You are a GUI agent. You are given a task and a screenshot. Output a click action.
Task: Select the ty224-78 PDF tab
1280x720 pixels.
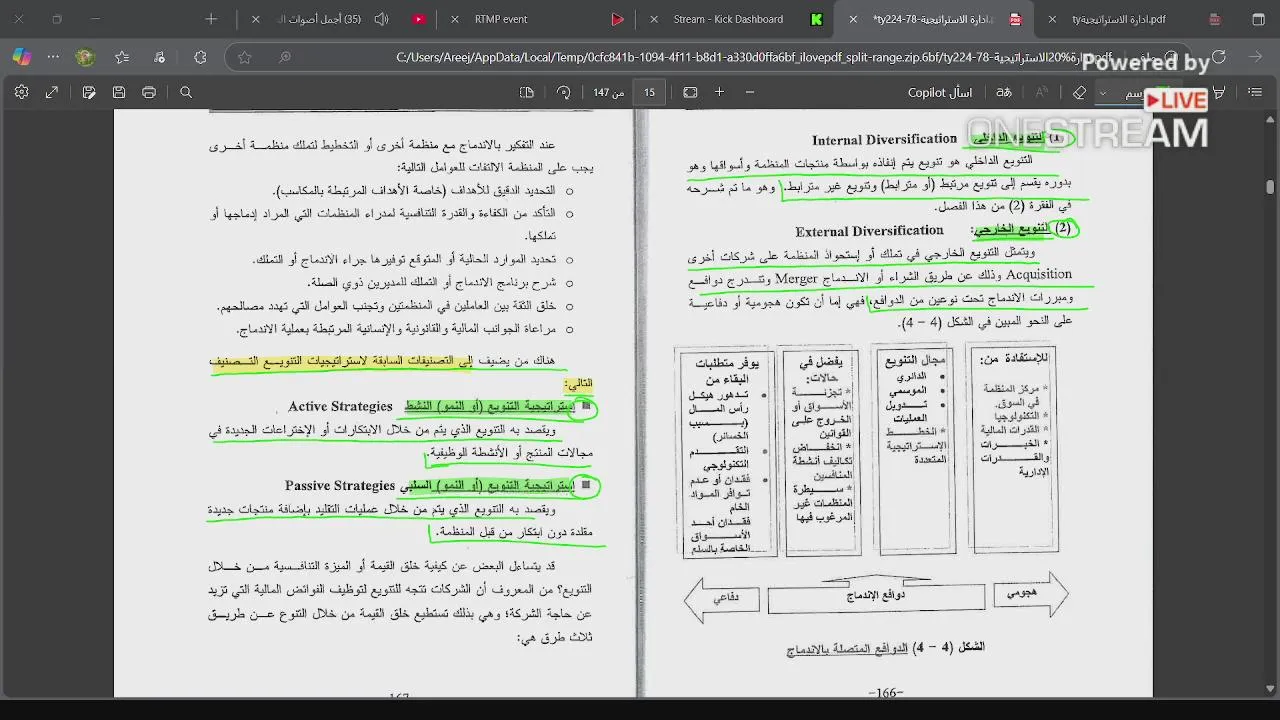(x=935, y=19)
